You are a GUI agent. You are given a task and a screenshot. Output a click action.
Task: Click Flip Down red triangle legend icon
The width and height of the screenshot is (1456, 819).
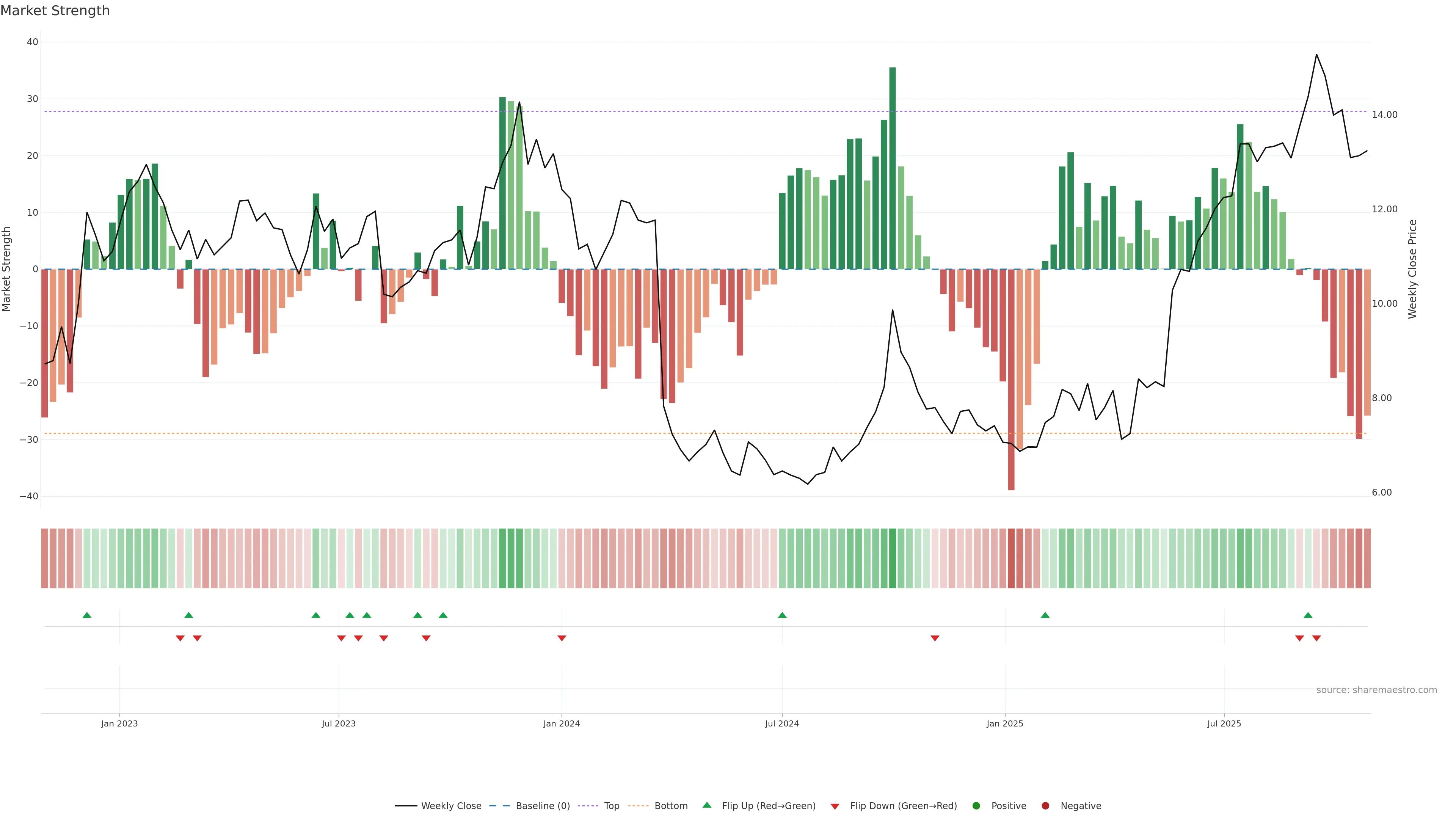[835, 806]
